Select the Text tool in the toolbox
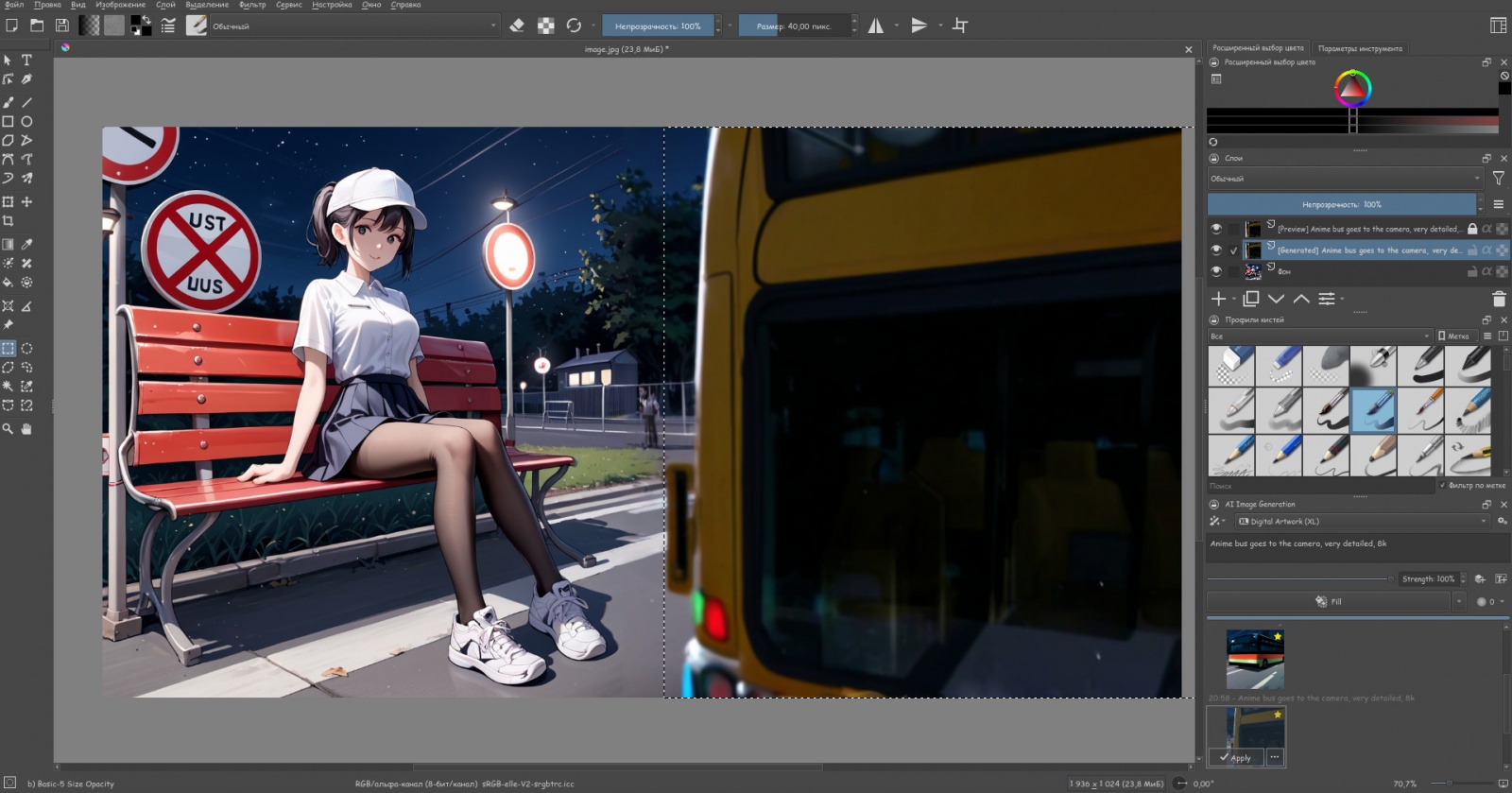 pos(26,60)
